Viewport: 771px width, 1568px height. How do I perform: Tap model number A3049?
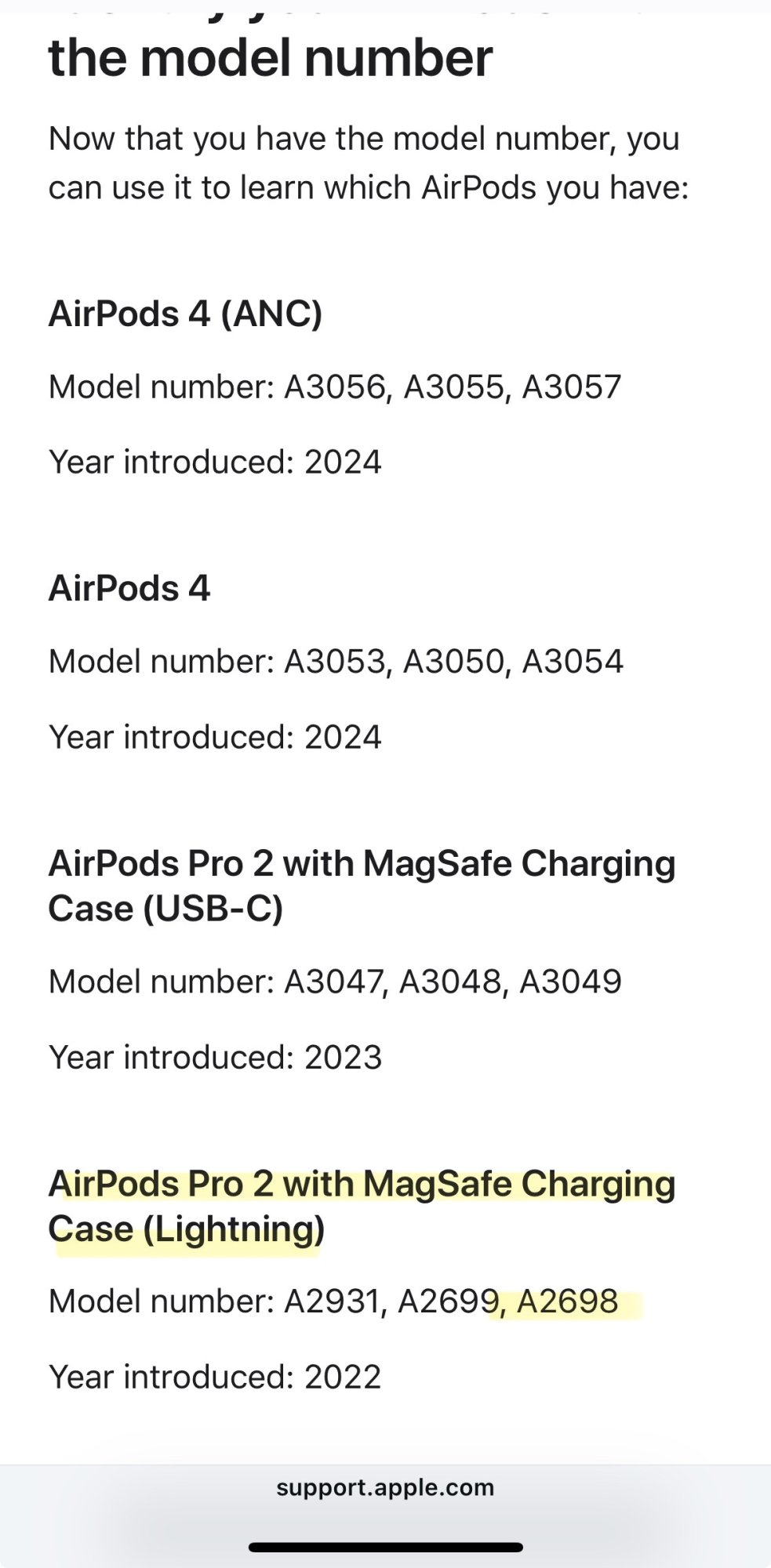[x=570, y=982]
